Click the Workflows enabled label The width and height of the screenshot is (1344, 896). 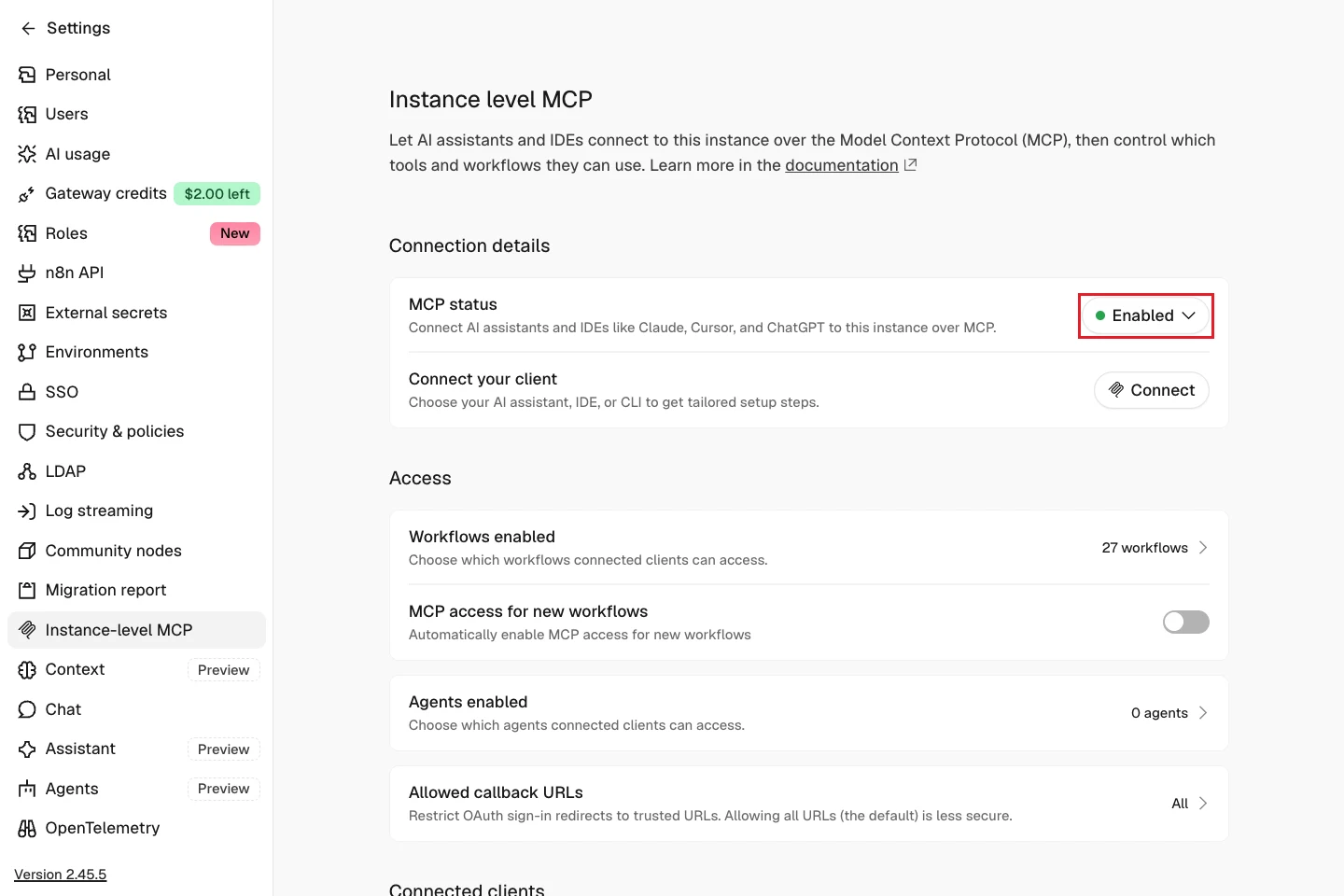tap(482, 537)
